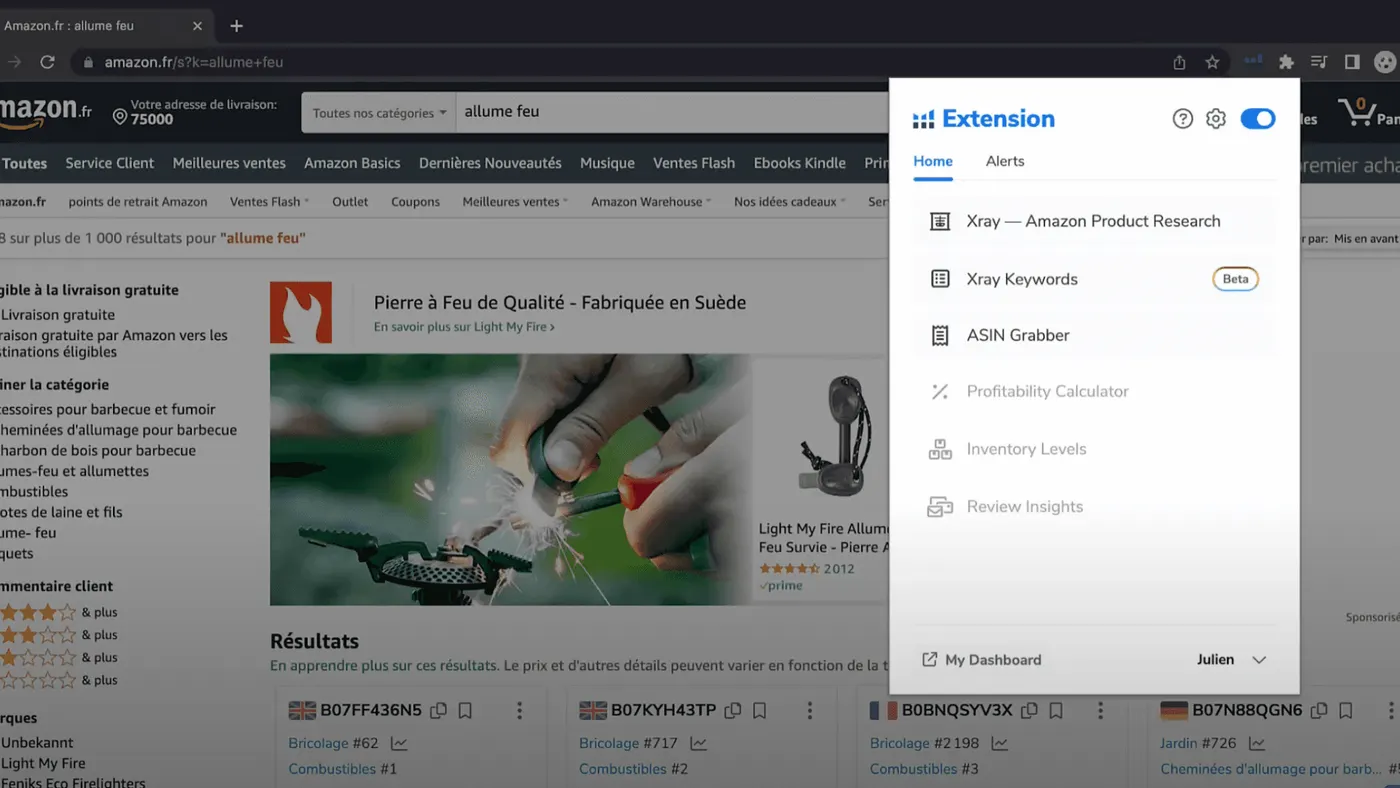This screenshot has height=788, width=1400.
Task: Expand Ventes Flash submenu in secondary bar
Action: (x=269, y=202)
